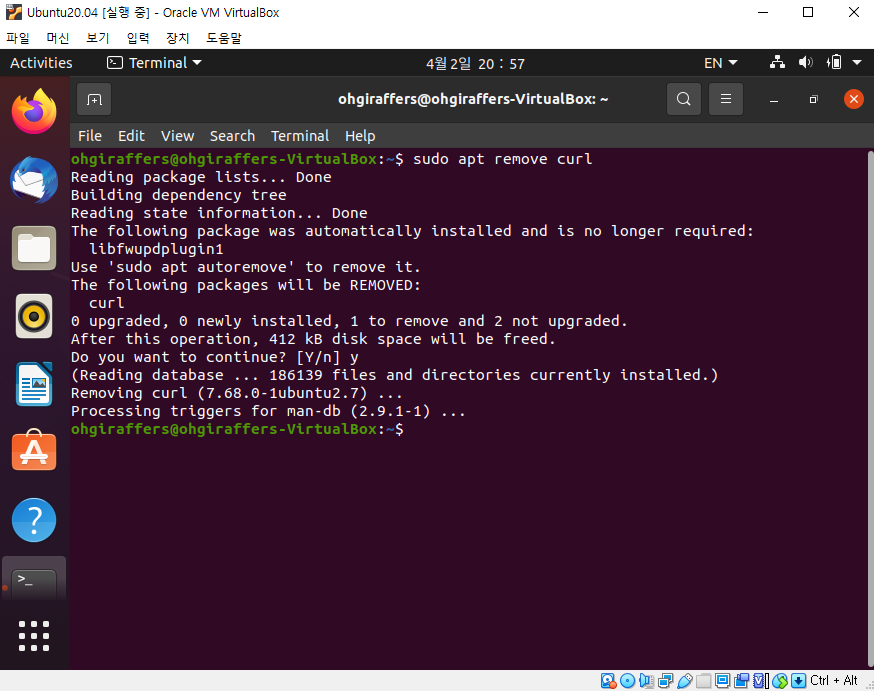Click terminal title ohgiraffers@ohgiraffers-VirtualBox
Image resolution: width=877 pixels, height=691 pixels.
[473, 99]
